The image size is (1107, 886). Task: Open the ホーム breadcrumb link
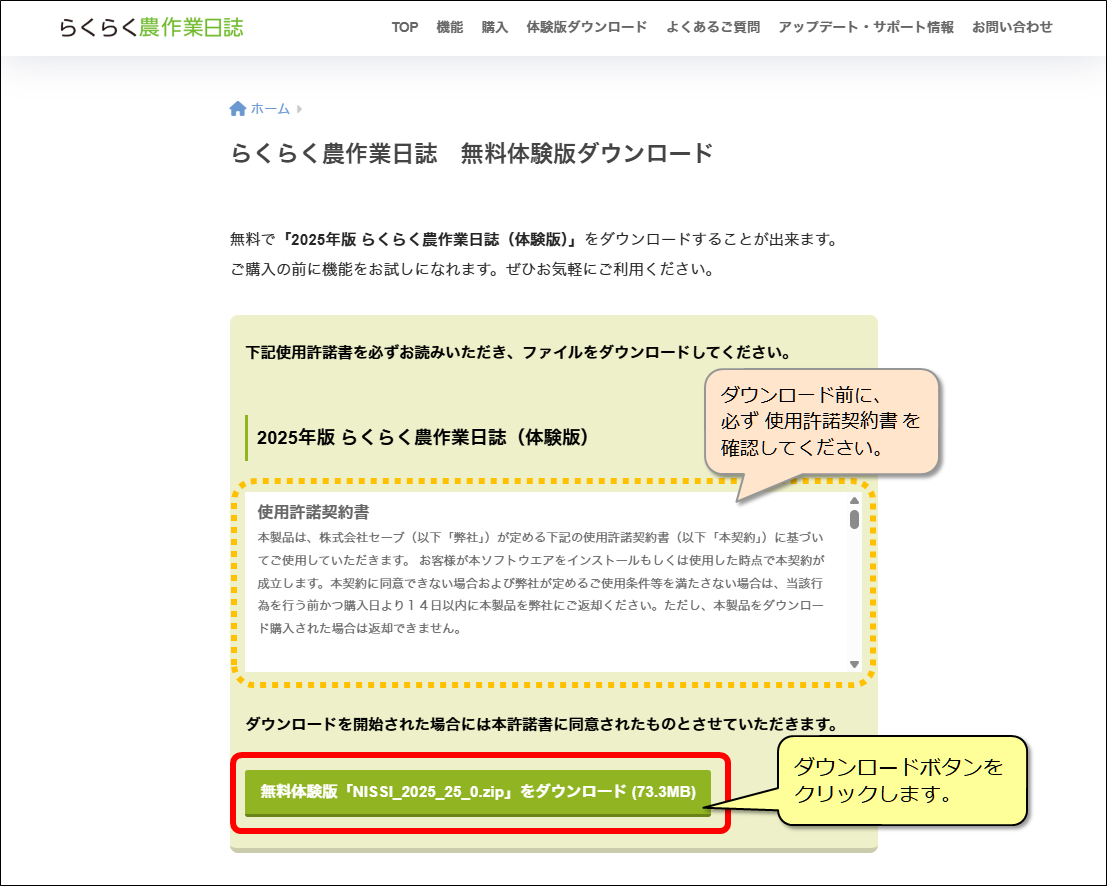click(270, 109)
